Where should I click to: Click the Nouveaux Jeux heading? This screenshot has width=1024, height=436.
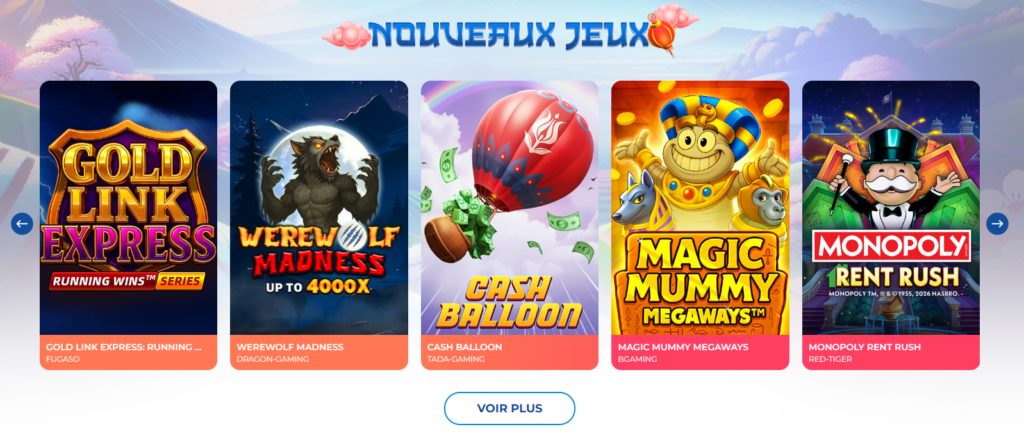point(508,35)
